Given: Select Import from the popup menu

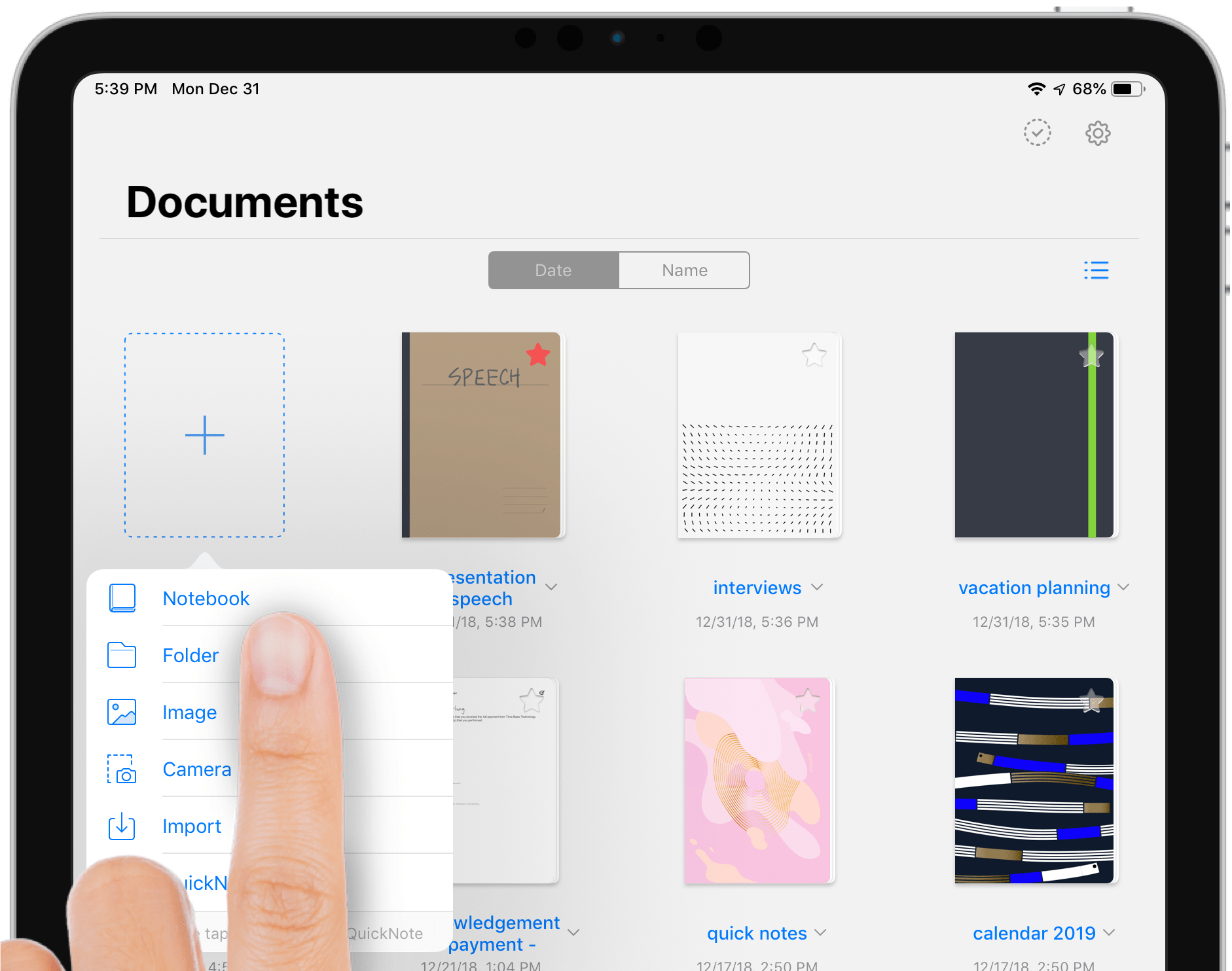Looking at the screenshot, I should pyautogui.click(x=192, y=826).
